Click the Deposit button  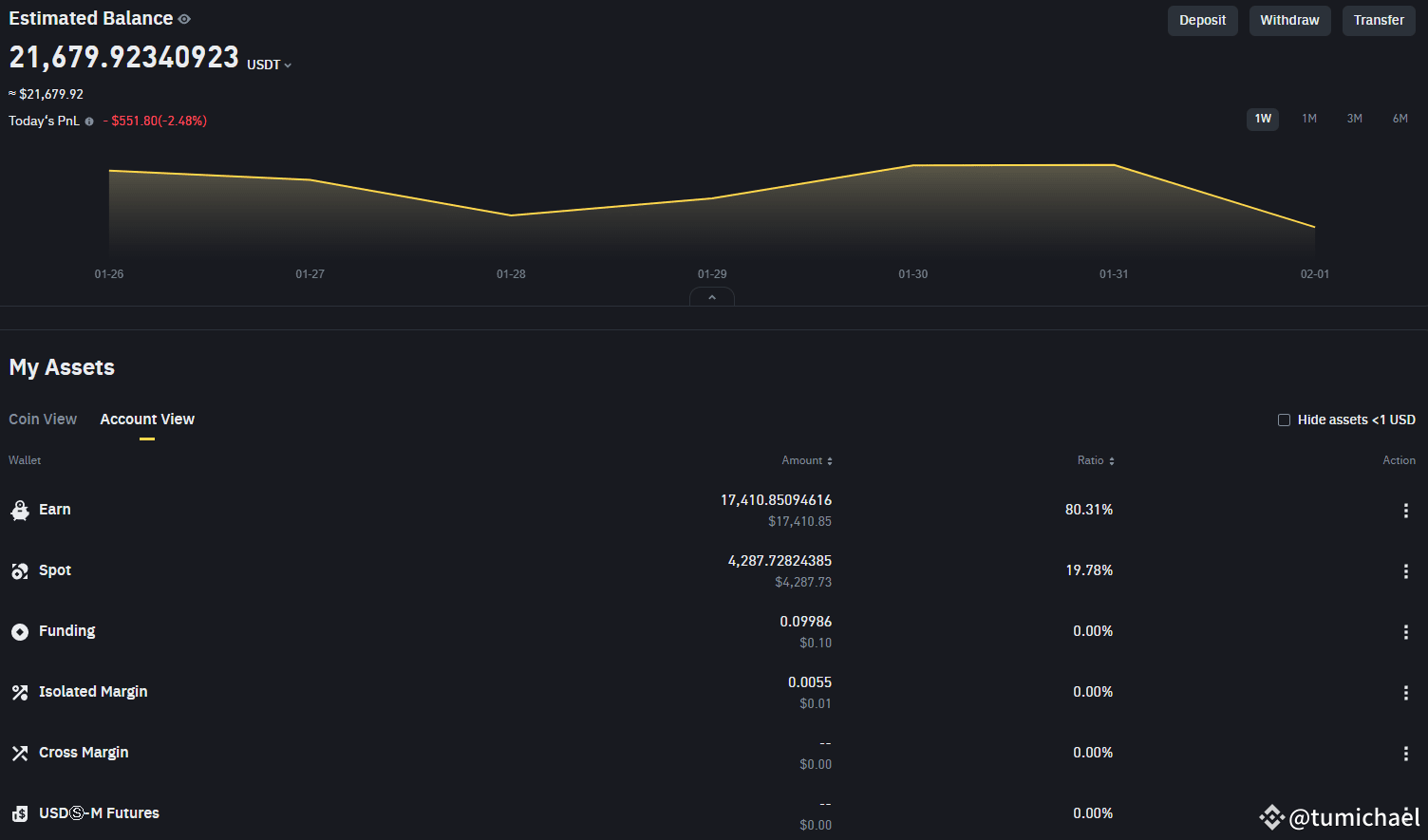click(x=1202, y=20)
